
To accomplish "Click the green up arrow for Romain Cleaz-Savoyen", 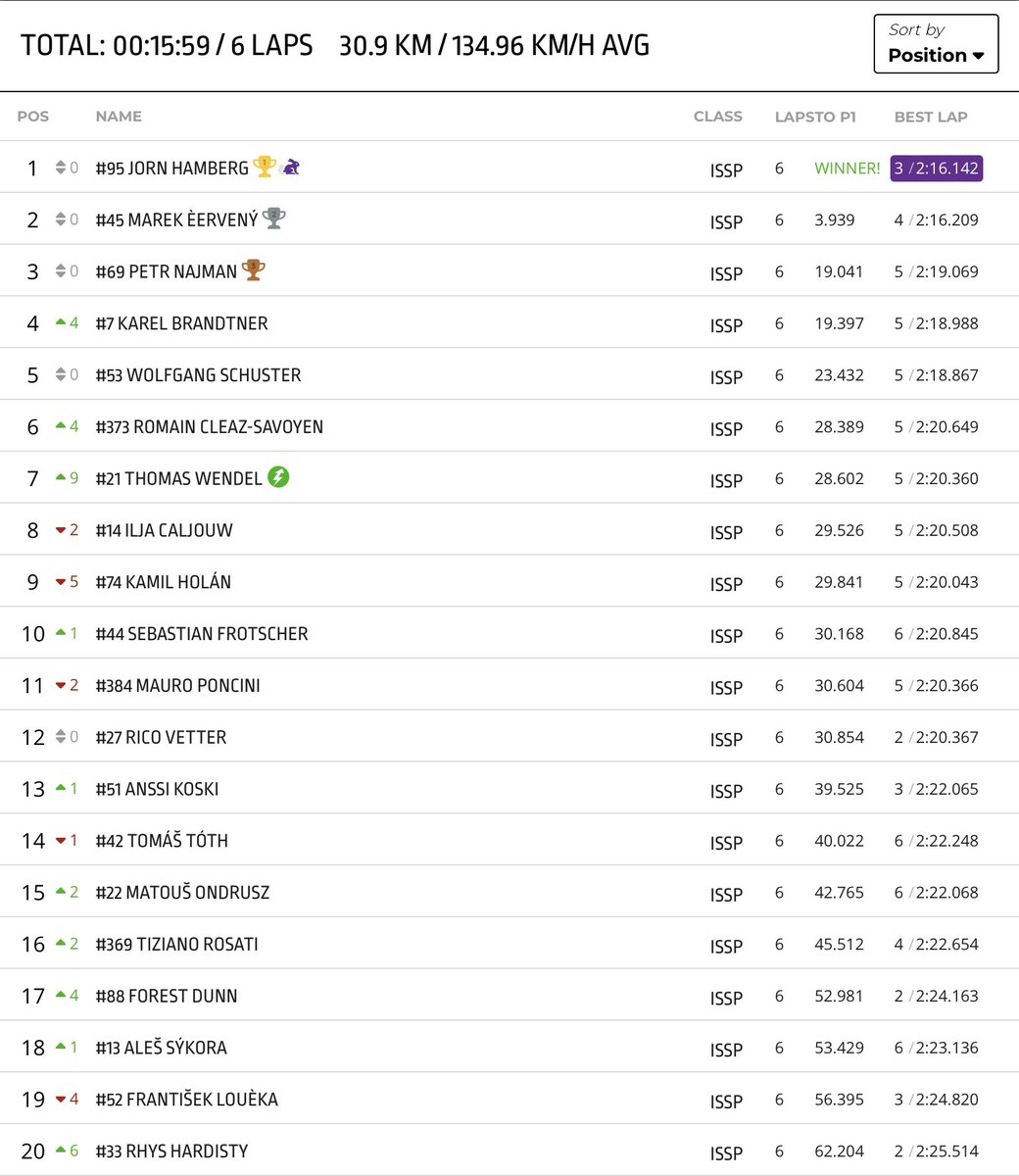I will point(61,426).
